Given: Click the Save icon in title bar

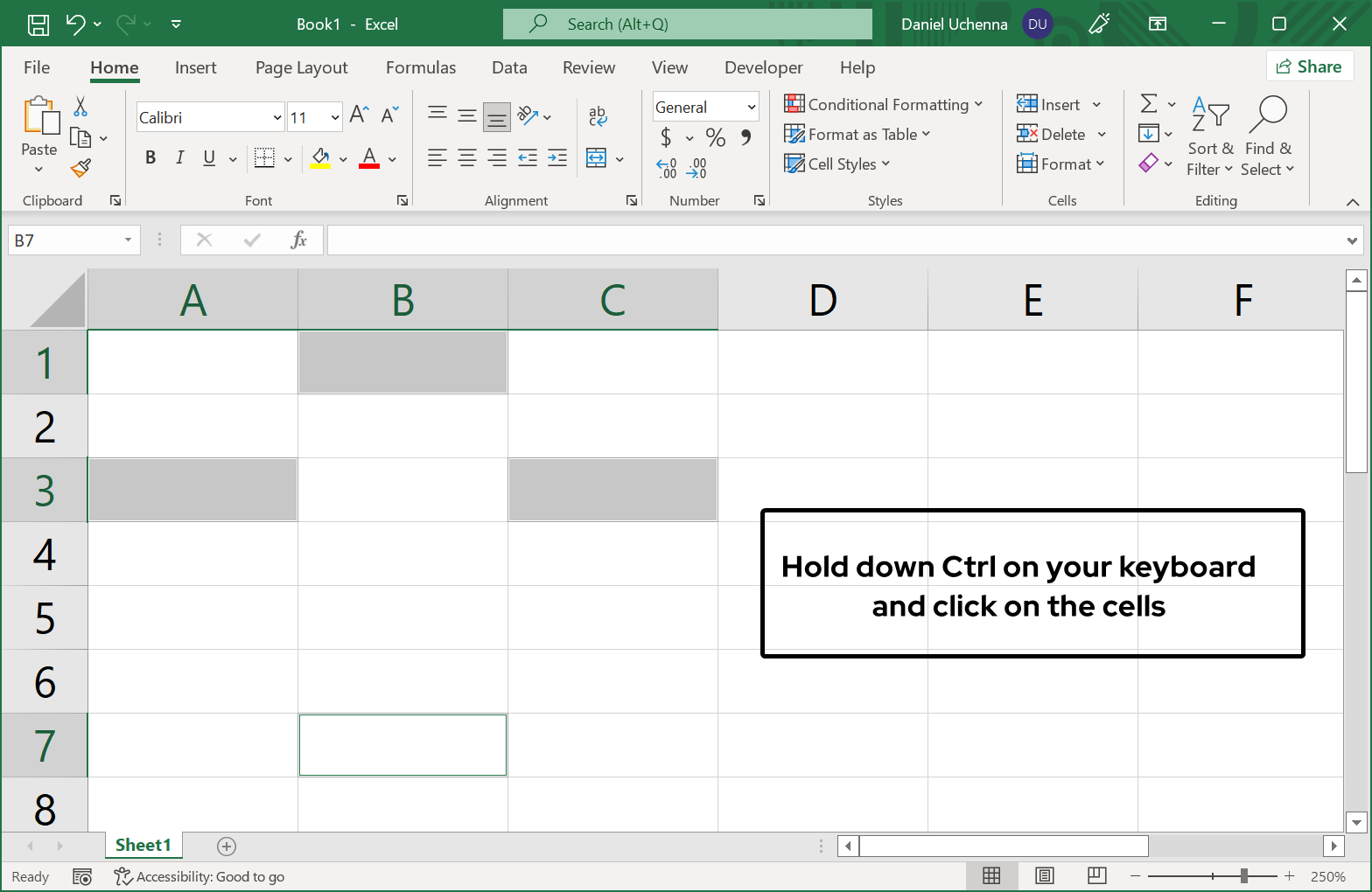Looking at the screenshot, I should click(x=38, y=24).
